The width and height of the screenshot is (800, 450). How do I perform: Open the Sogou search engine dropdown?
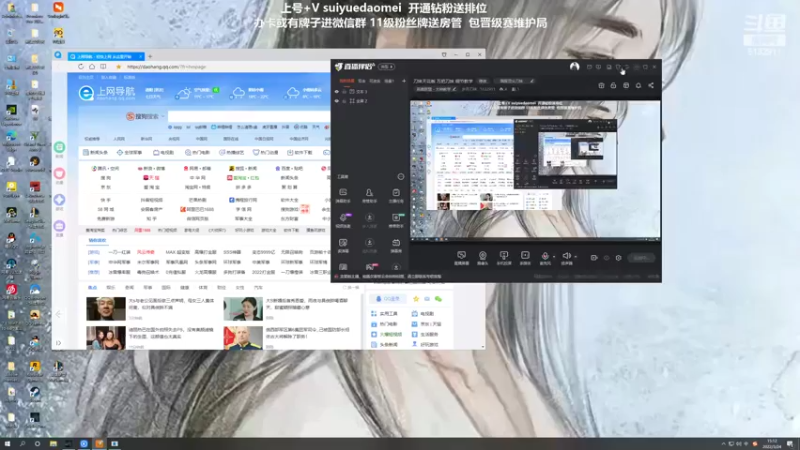(x=163, y=116)
